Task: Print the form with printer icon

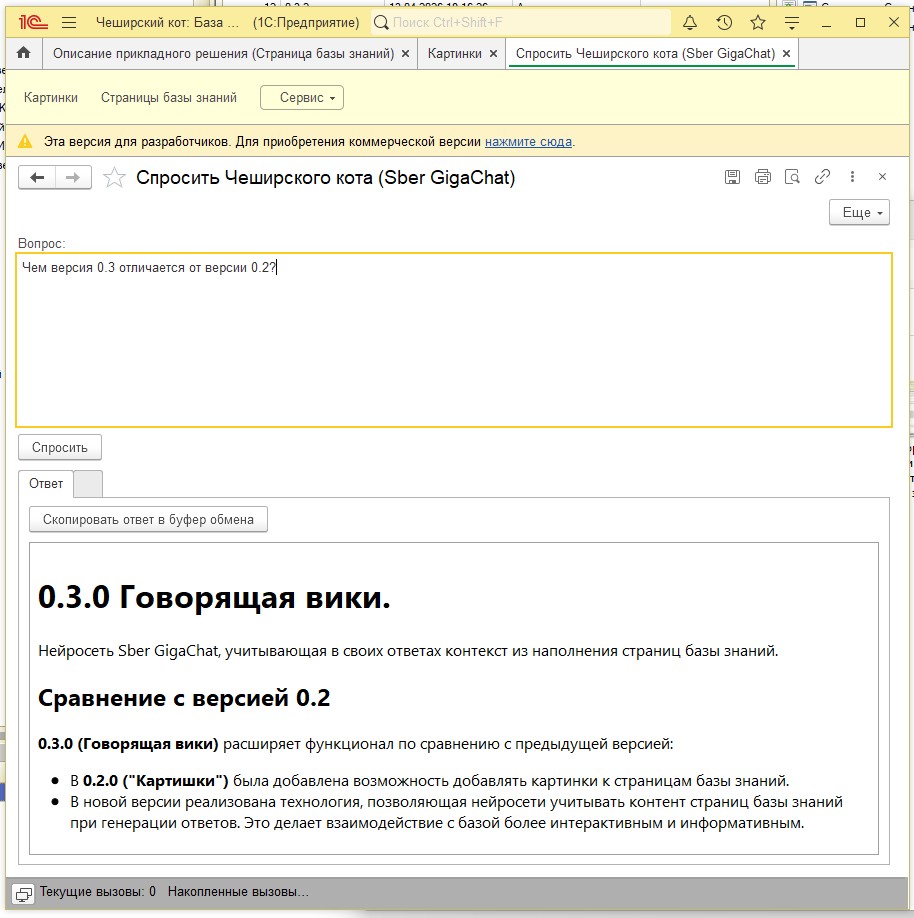Action: tap(762, 177)
